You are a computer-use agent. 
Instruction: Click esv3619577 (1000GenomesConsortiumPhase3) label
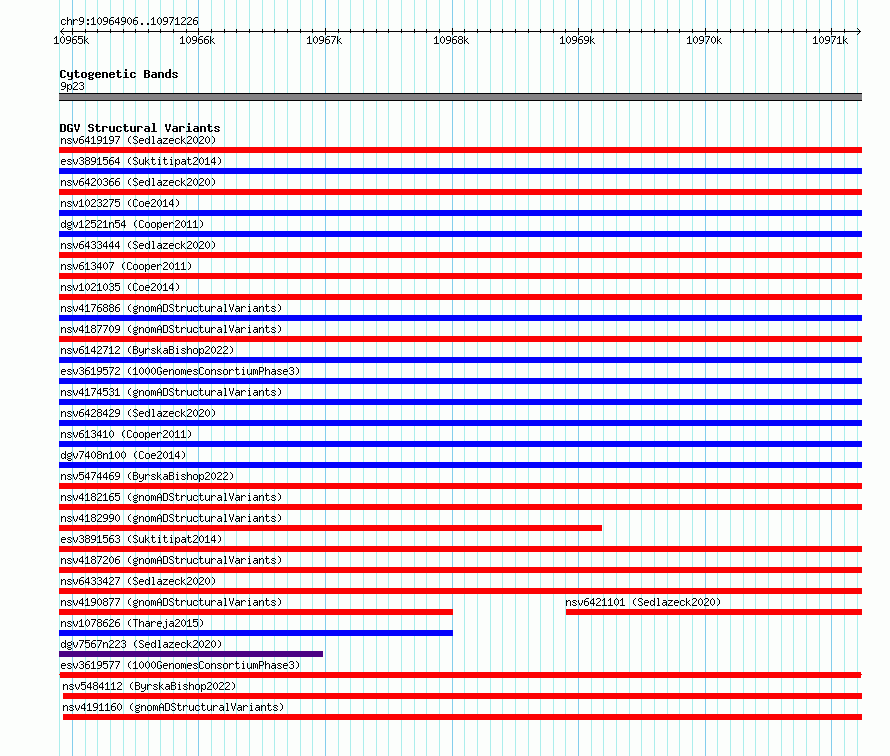(180, 665)
